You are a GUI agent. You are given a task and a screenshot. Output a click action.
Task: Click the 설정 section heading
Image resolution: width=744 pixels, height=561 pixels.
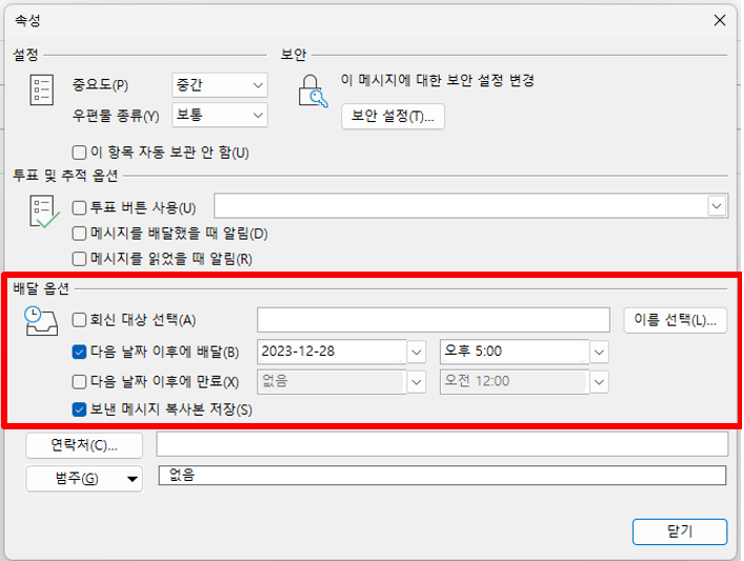[x=26, y=55]
